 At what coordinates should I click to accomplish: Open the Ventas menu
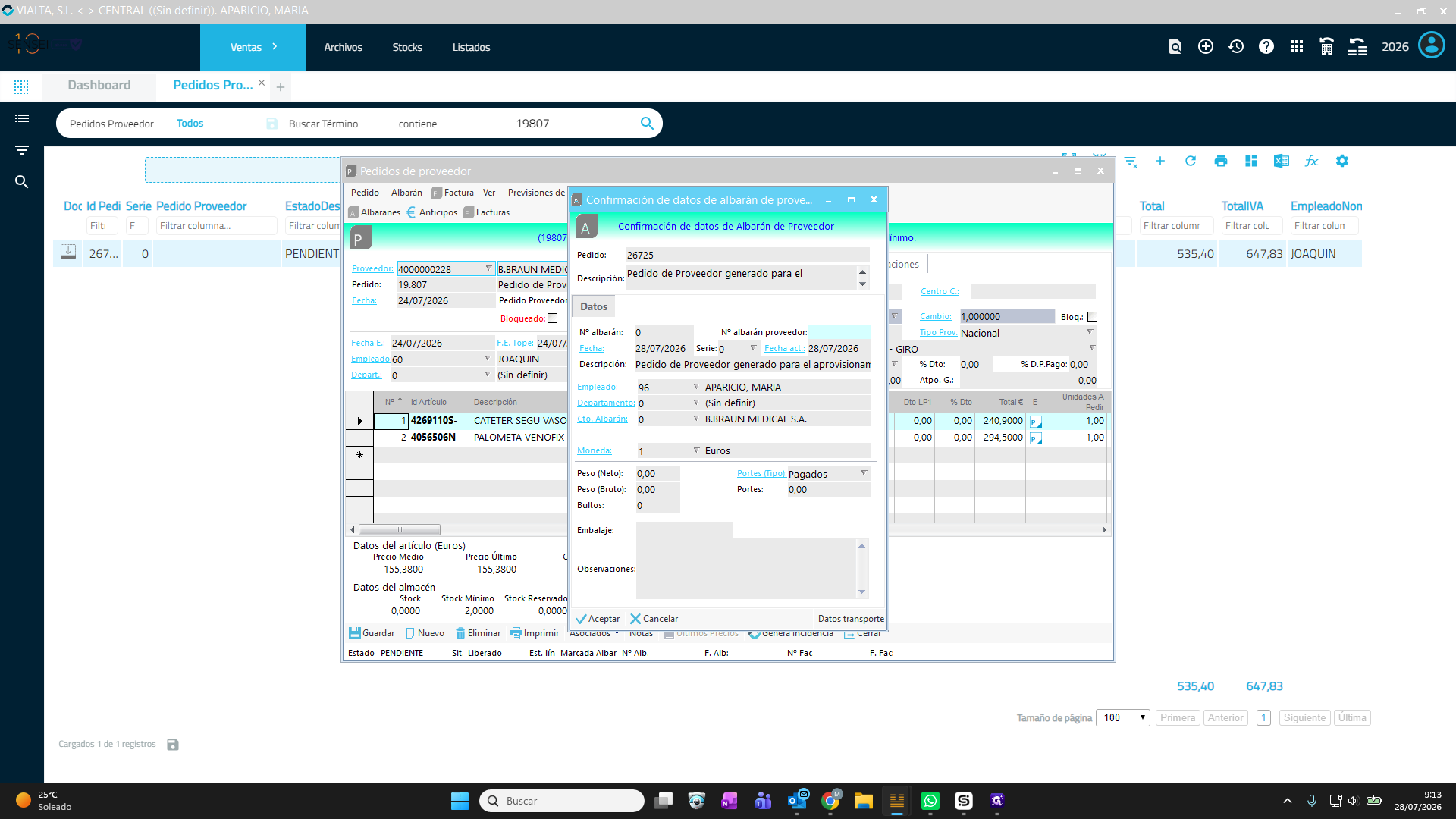click(x=253, y=47)
